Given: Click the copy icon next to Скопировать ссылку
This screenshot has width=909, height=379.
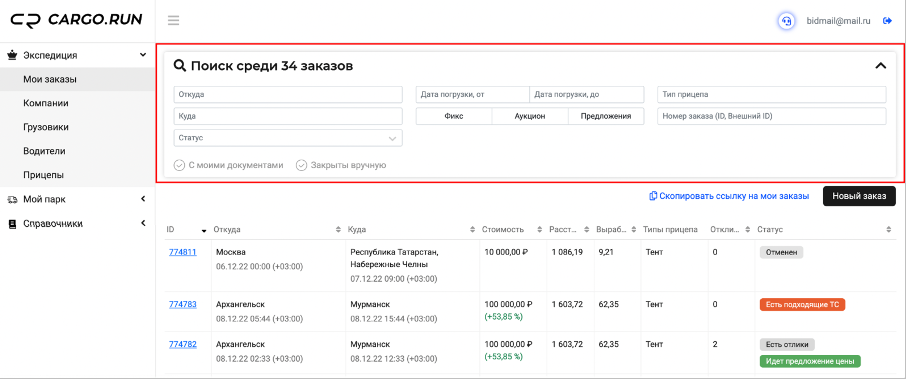Looking at the screenshot, I should [x=653, y=196].
